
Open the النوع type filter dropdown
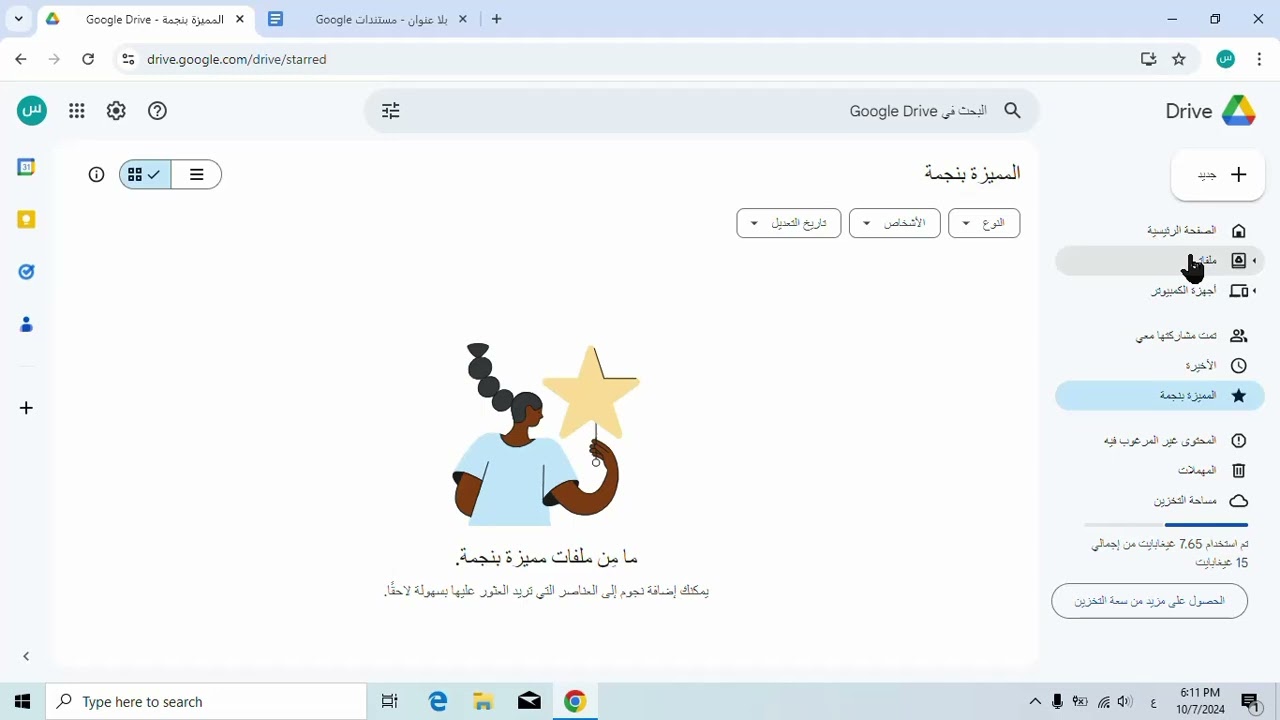point(984,223)
